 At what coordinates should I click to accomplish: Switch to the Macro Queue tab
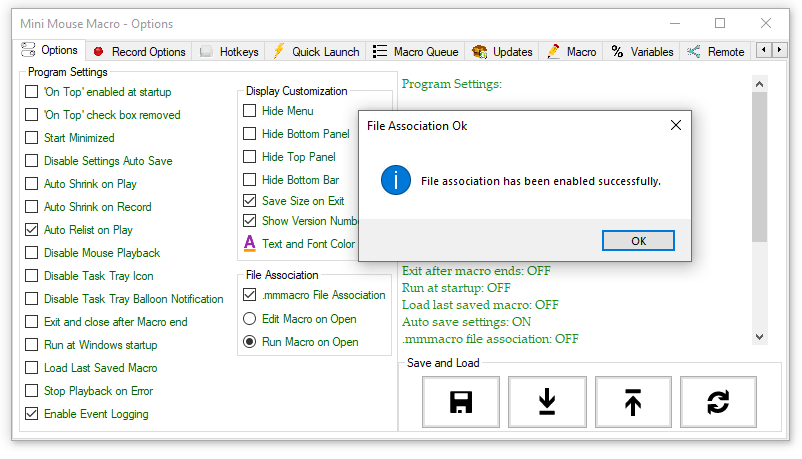(x=415, y=51)
